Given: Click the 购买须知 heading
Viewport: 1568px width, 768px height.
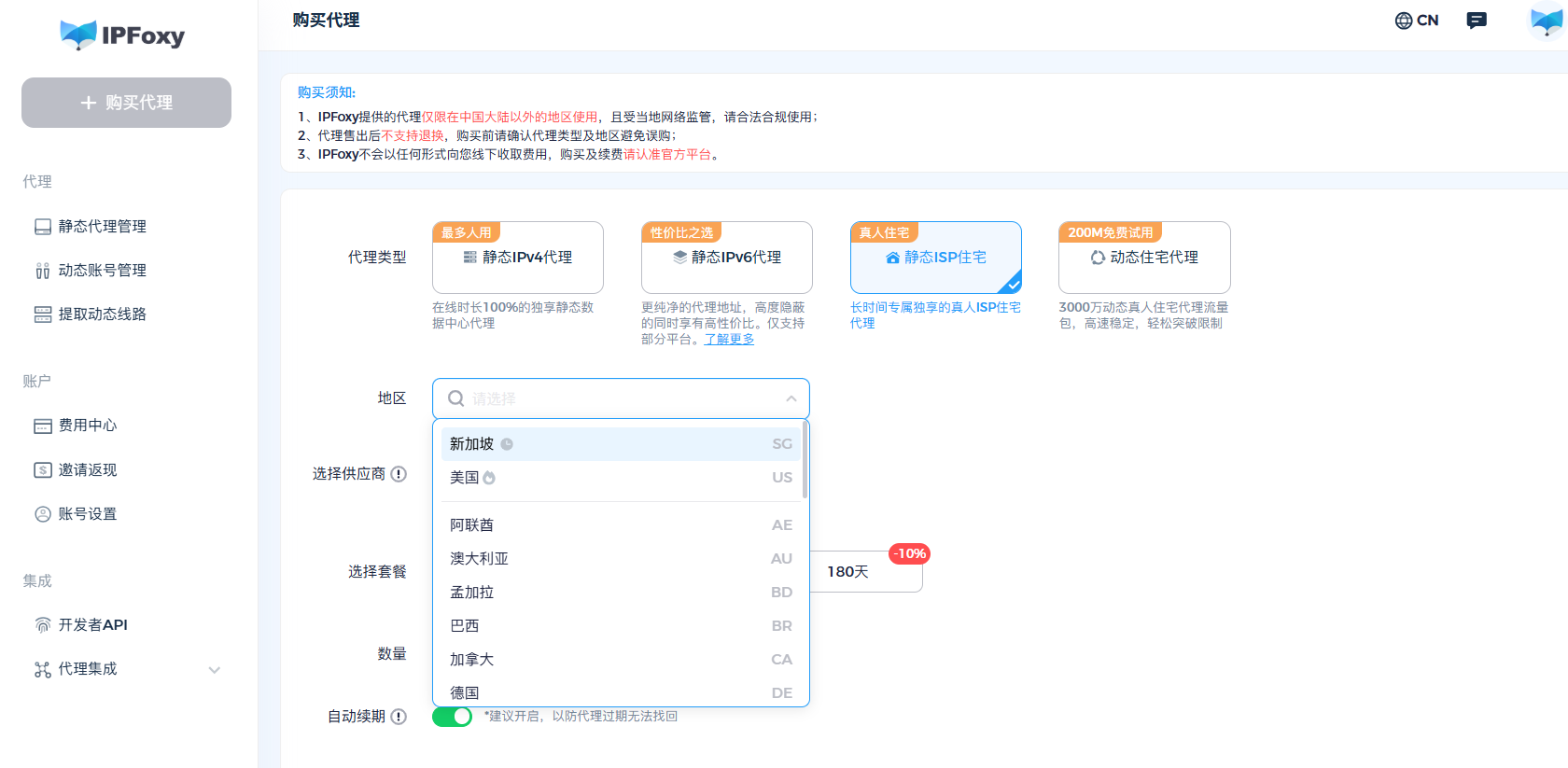Looking at the screenshot, I should [x=327, y=92].
